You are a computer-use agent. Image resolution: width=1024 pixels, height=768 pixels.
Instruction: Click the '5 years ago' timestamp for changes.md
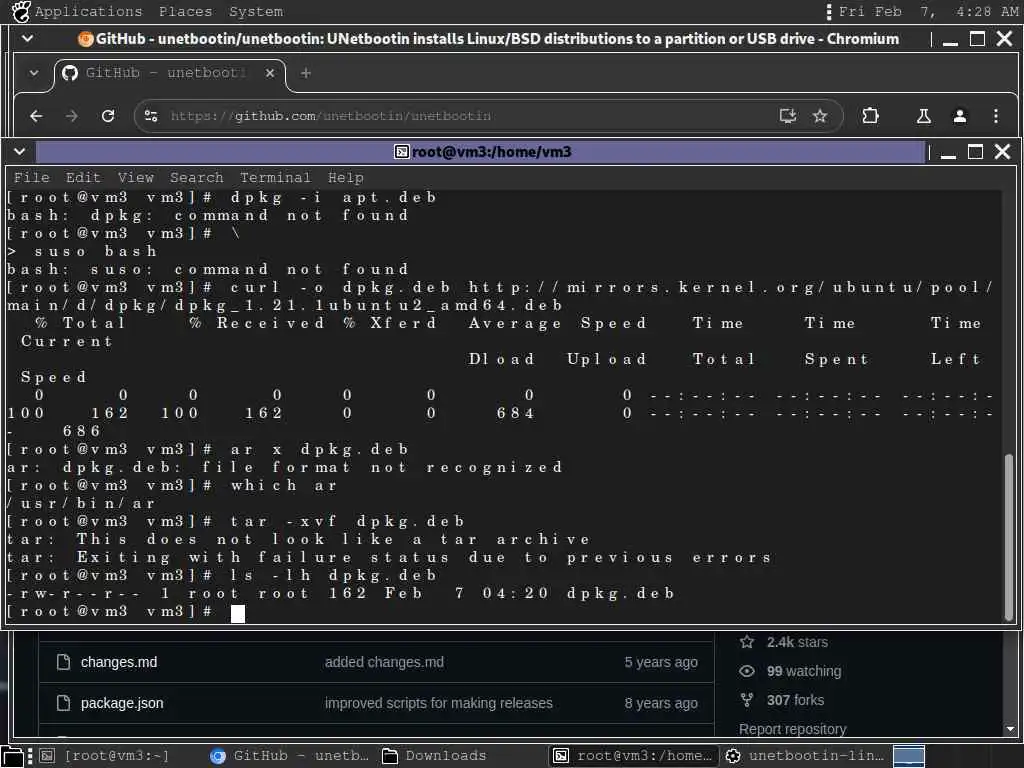(661, 662)
